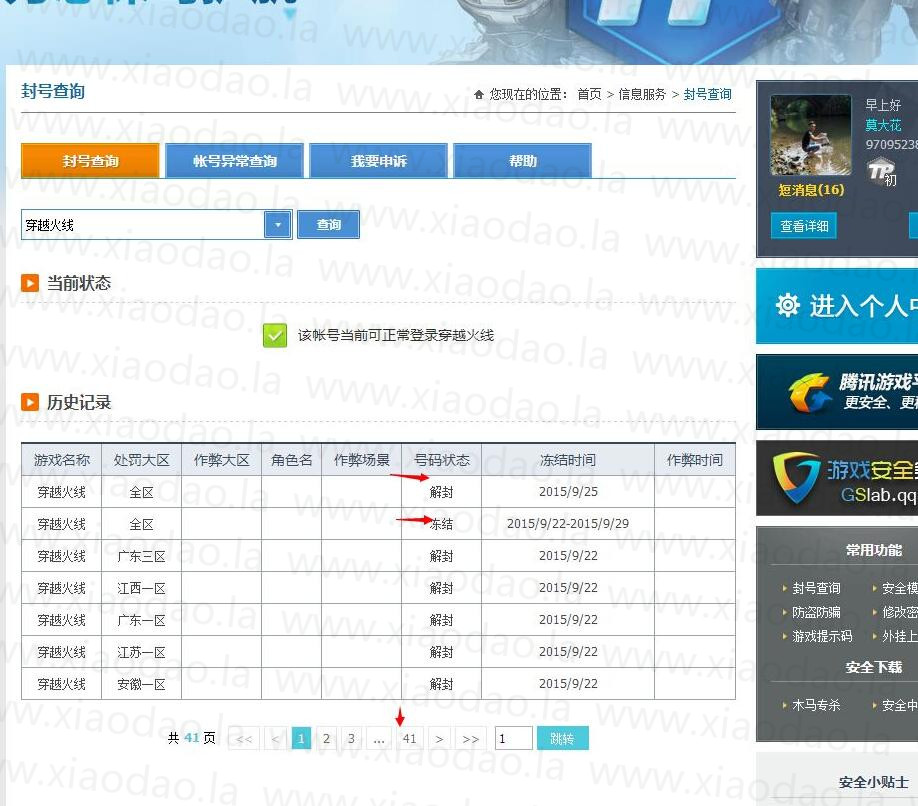Open 木马专杀 download link
The height and width of the screenshot is (806, 918).
[x=816, y=705]
